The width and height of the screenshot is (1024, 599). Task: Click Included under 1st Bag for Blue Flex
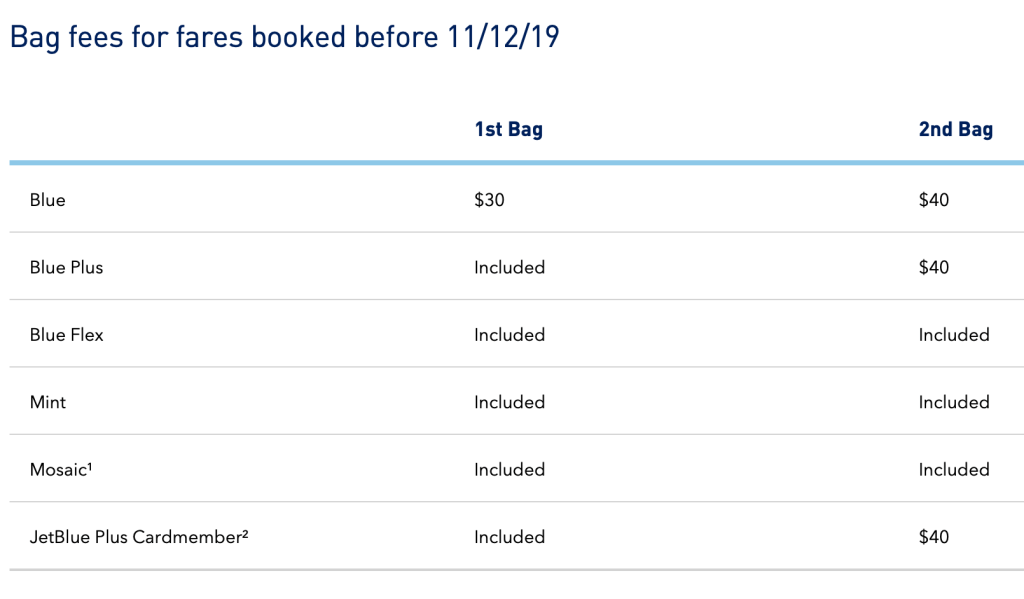[510, 335]
